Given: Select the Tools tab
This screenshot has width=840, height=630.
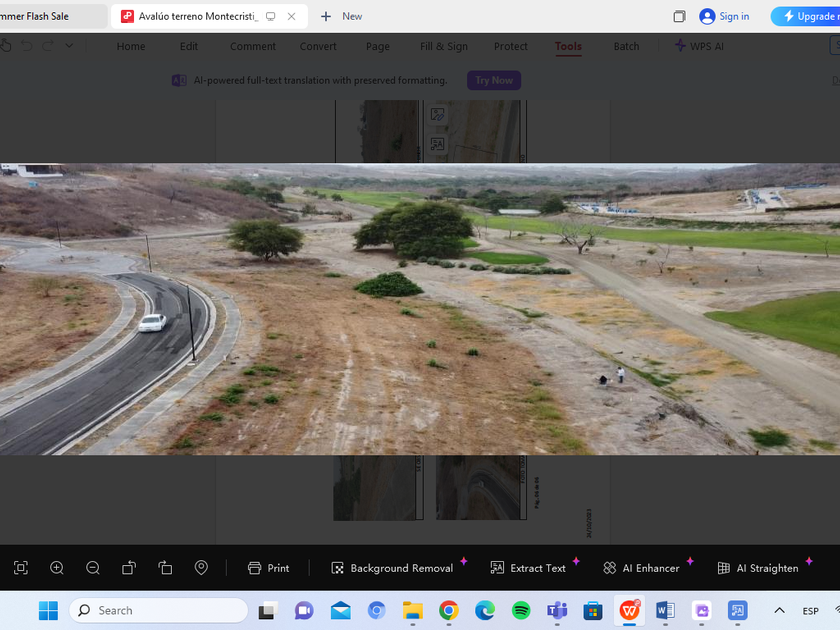Looking at the screenshot, I should pos(568,47).
